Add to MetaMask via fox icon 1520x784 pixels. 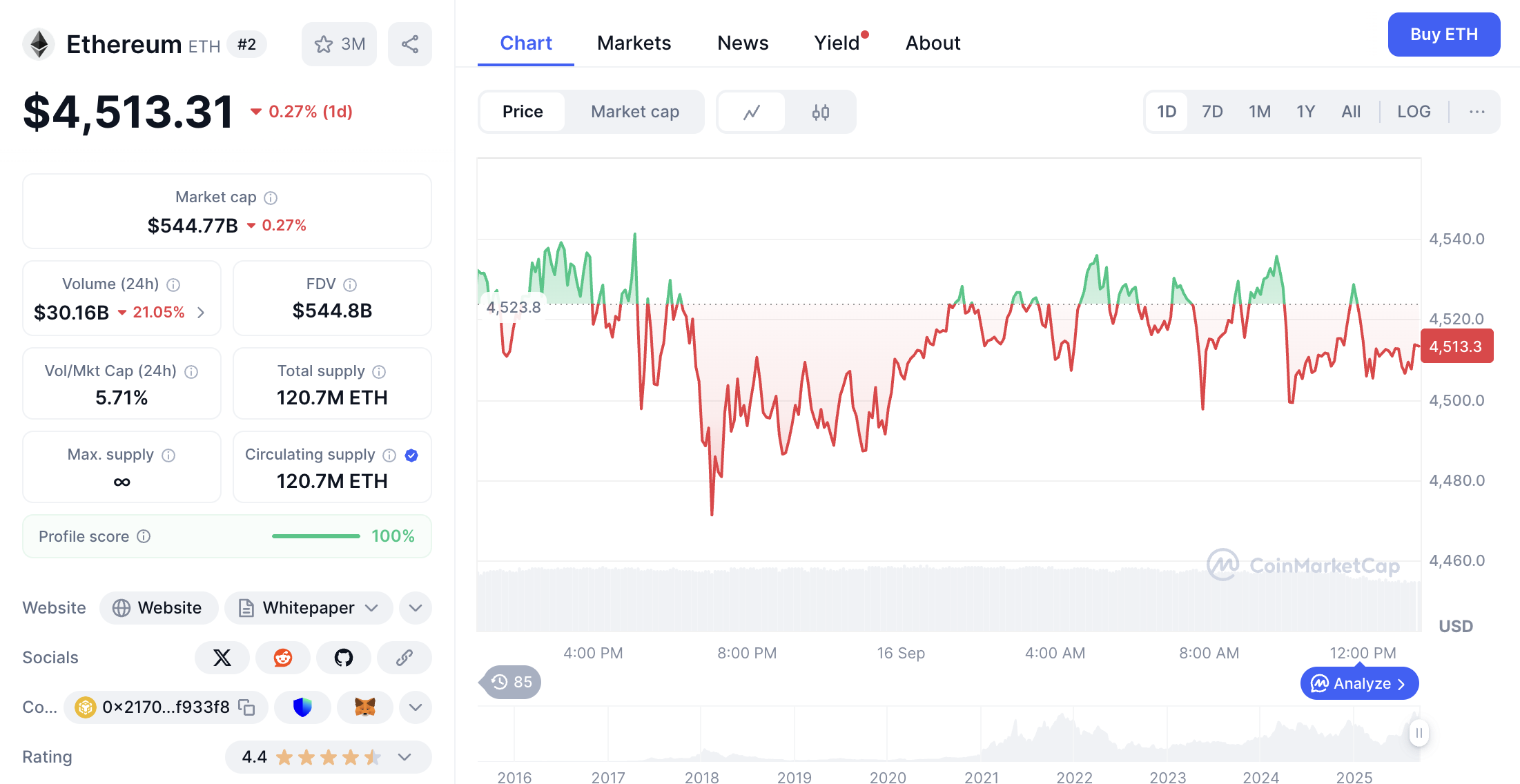point(364,707)
